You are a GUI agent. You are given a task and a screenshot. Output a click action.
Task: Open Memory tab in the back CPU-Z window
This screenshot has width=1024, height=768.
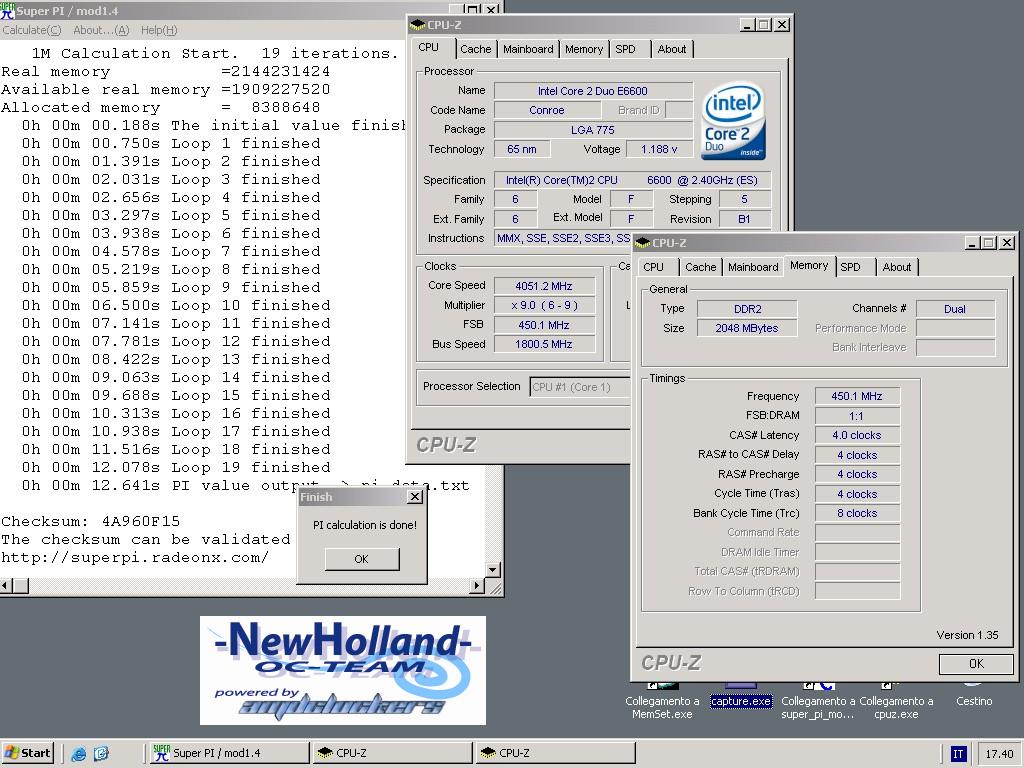pos(584,49)
